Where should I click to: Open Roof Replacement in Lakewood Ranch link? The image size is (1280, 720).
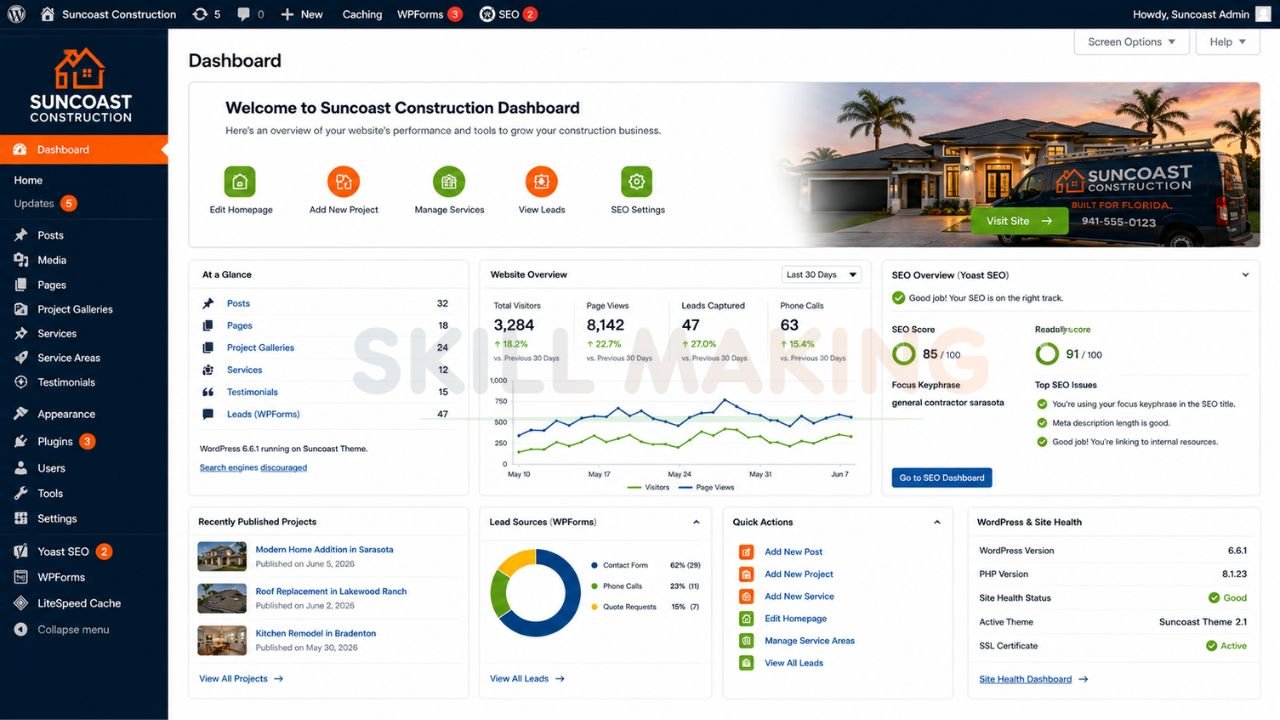(331, 591)
